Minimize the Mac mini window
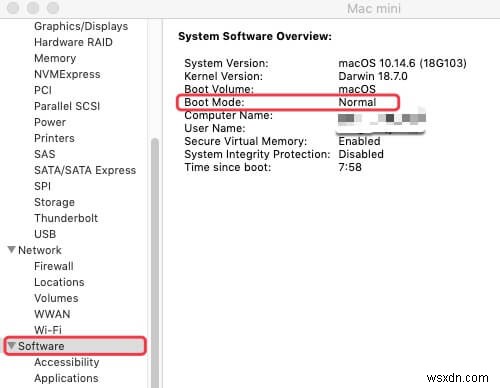 click(33, 8)
